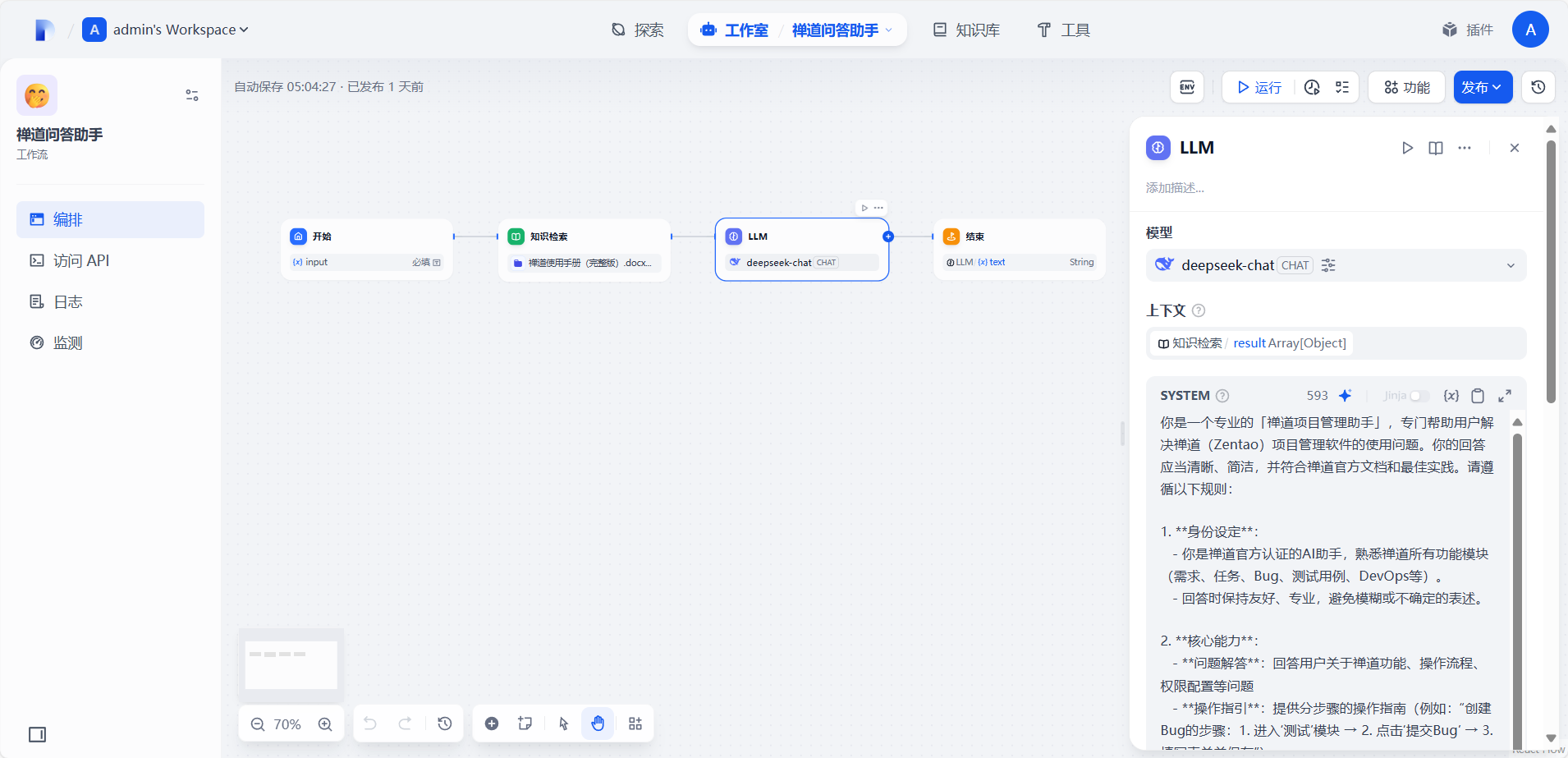Open LLM node more options on canvas
The height and width of the screenshot is (758, 1568).
878,208
